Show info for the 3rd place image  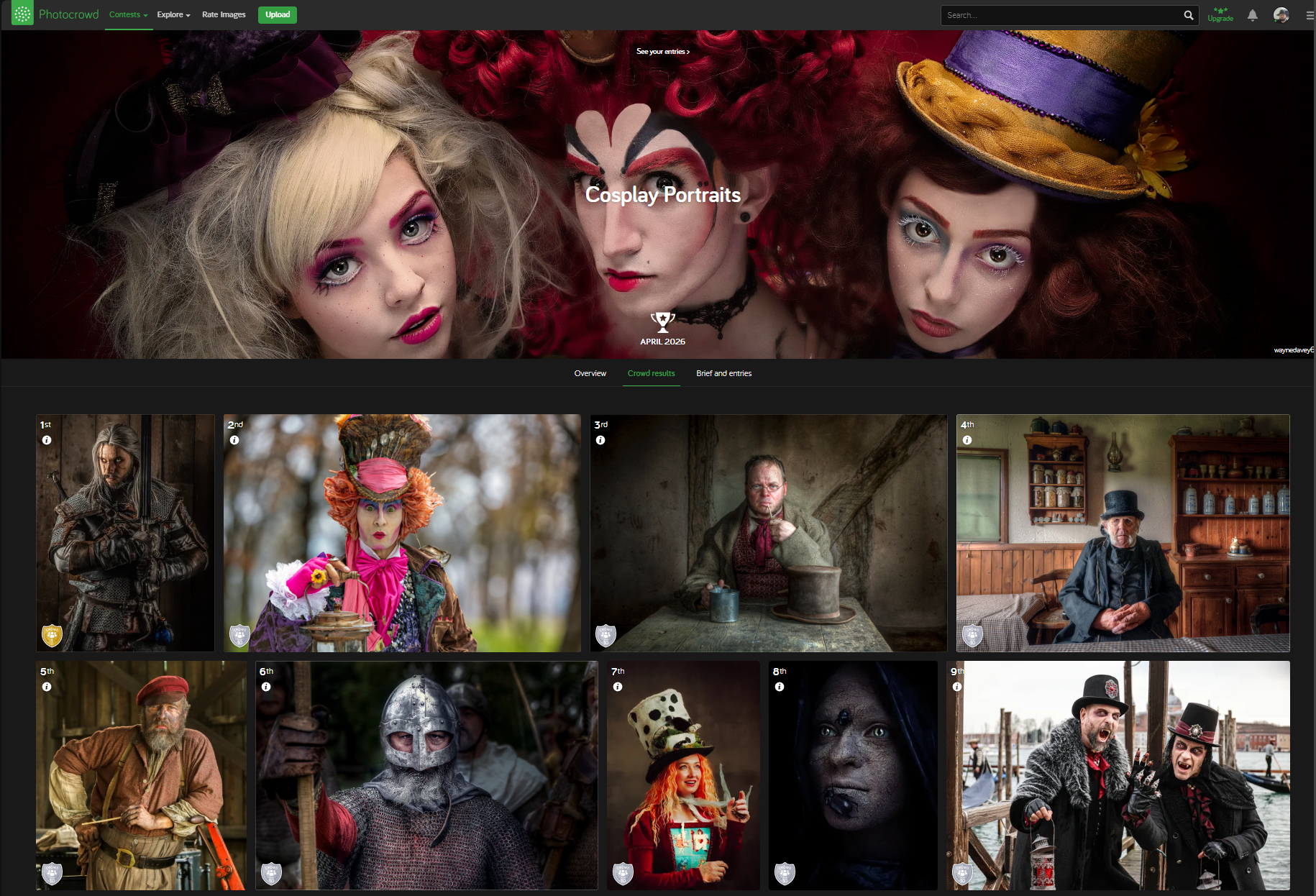tap(600, 440)
